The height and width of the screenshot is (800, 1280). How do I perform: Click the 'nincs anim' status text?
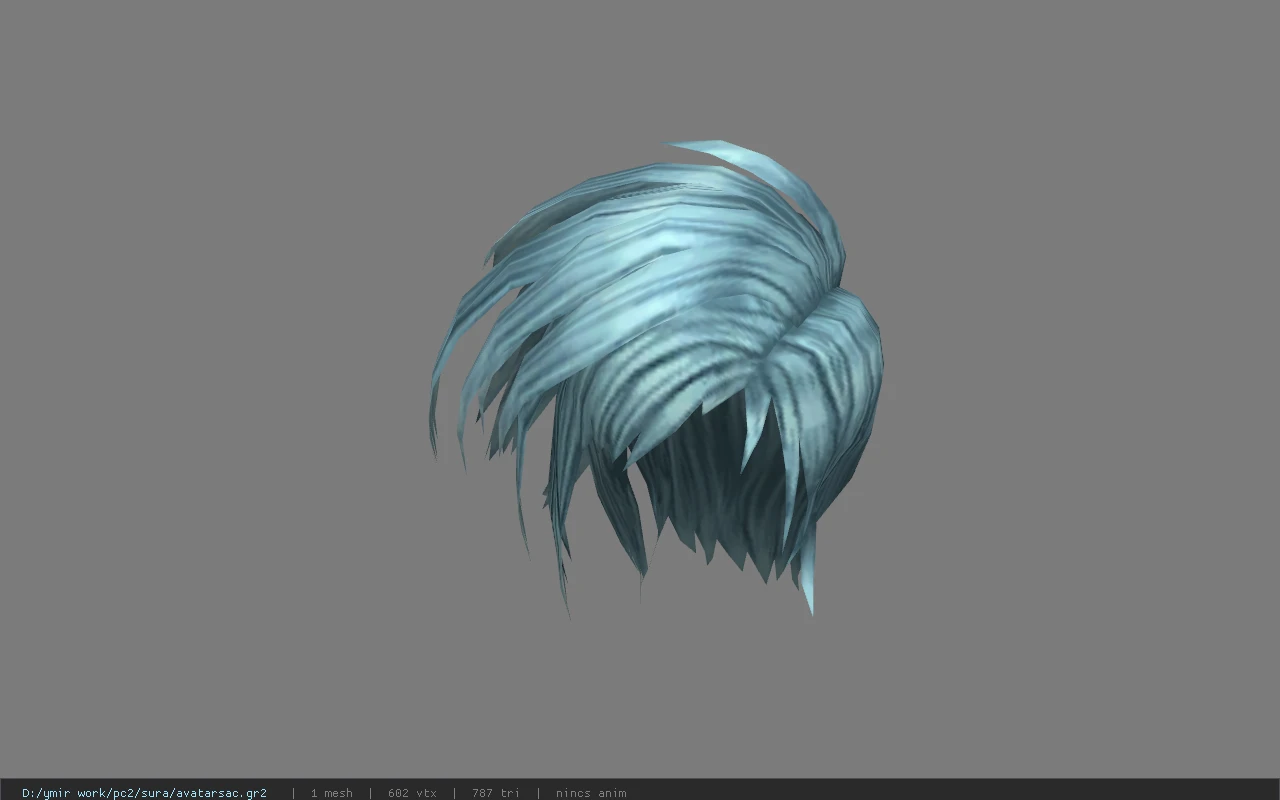(x=591, y=793)
